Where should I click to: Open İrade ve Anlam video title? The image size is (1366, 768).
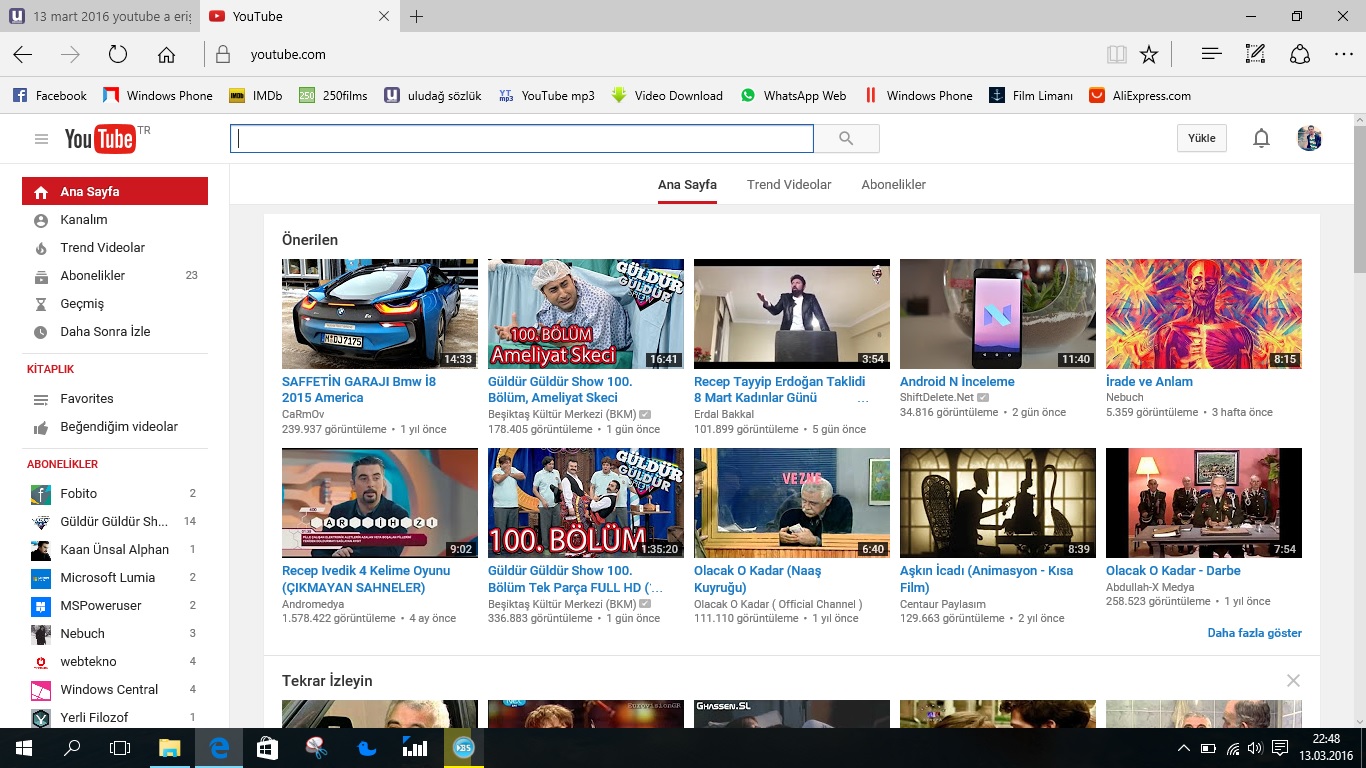1149,382
